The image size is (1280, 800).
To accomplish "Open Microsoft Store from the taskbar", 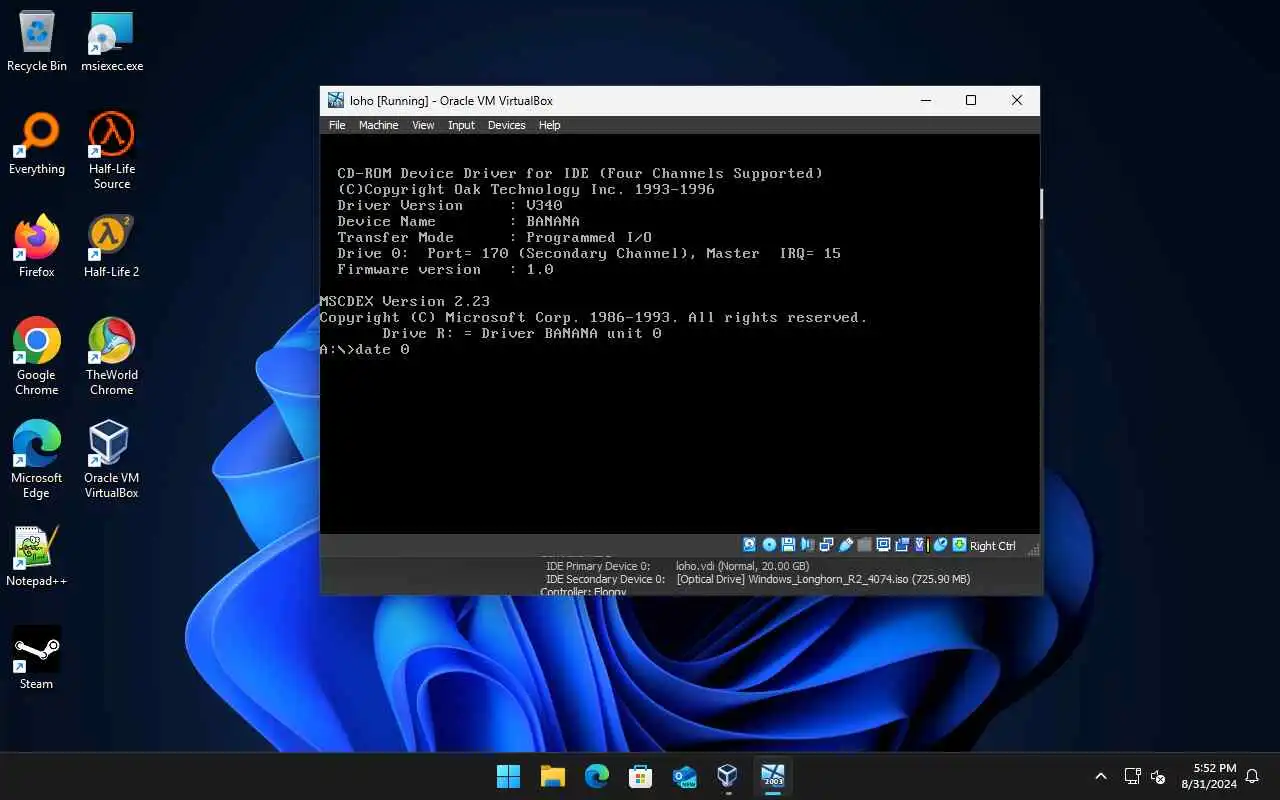I will tap(640, 776).
